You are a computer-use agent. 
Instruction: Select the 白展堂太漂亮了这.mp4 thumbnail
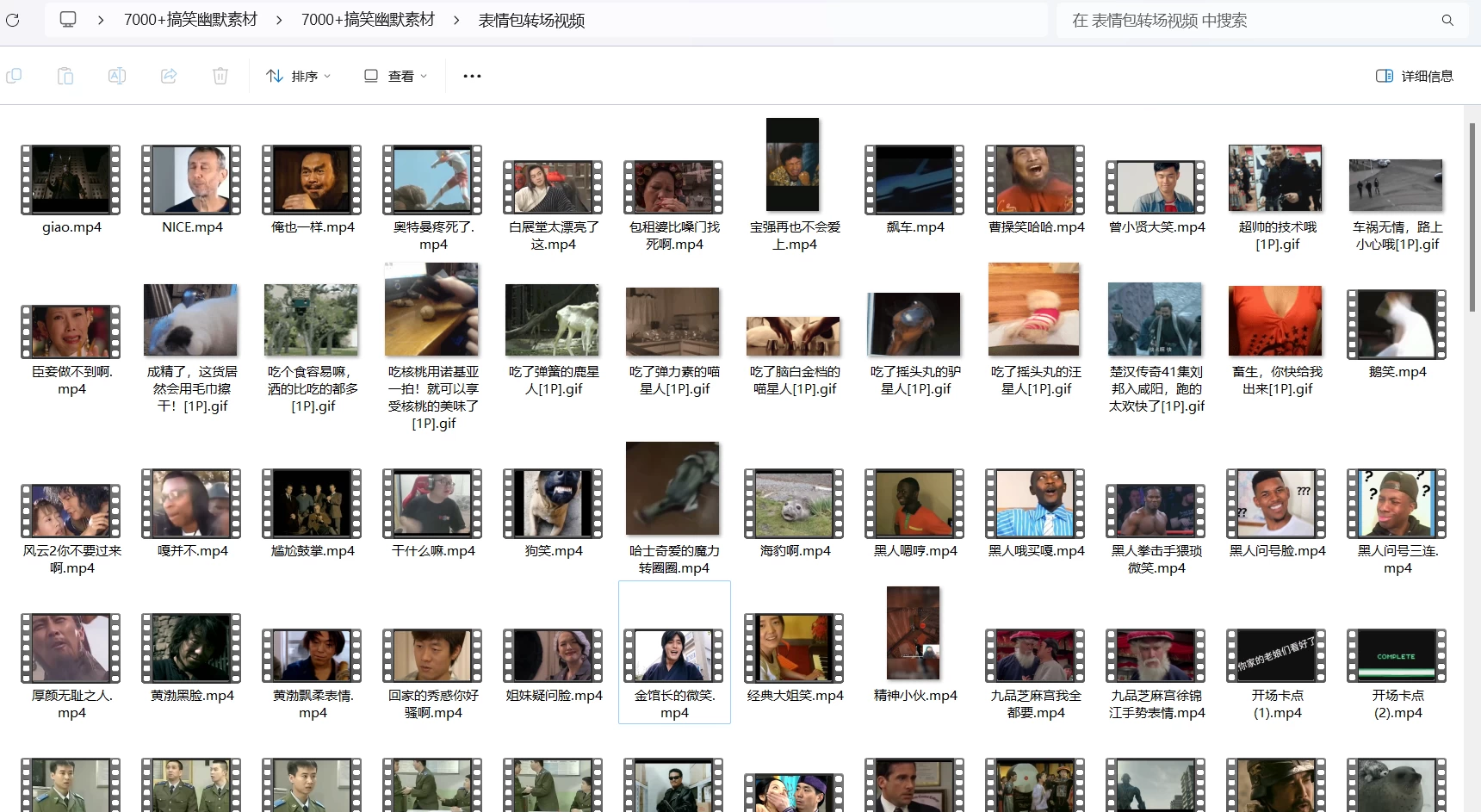tap(553, 187)
